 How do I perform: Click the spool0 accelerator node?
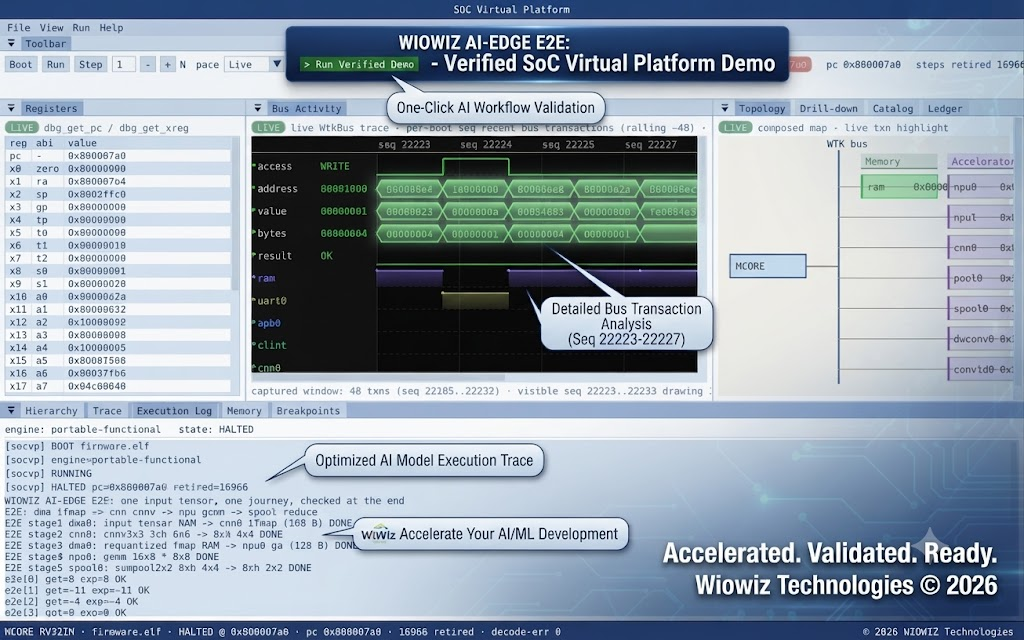[980, 308]
